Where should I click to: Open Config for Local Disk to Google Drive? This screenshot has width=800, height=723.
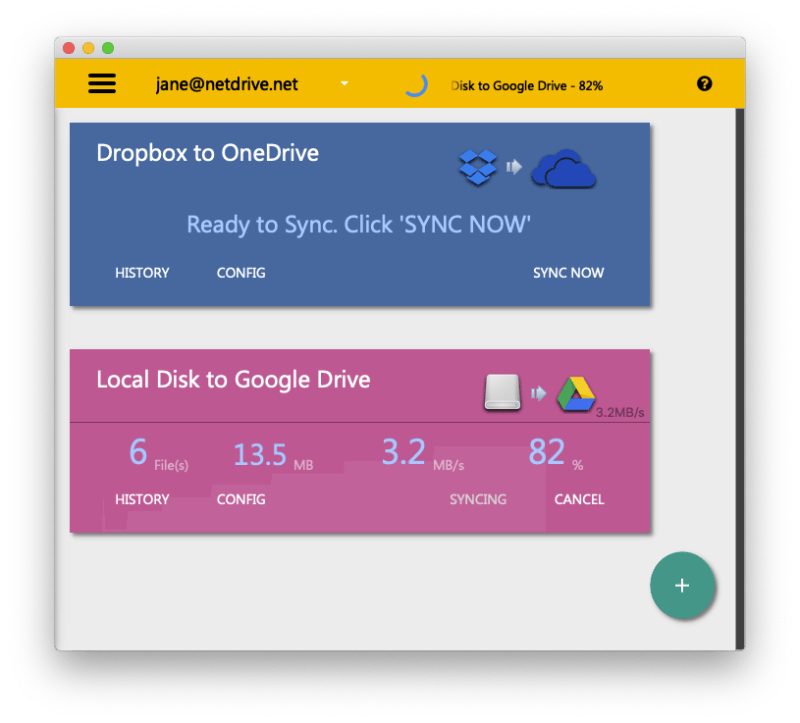coord(241,500)
